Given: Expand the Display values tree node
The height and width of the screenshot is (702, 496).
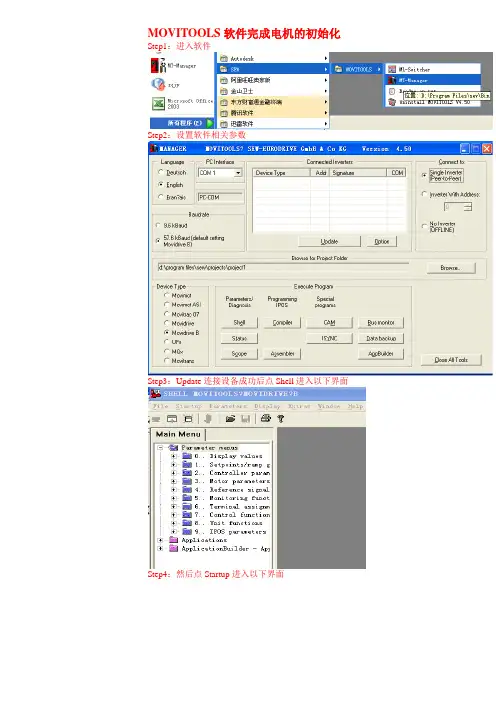Looking at the screenshot, I should click(x=174, y=456).
